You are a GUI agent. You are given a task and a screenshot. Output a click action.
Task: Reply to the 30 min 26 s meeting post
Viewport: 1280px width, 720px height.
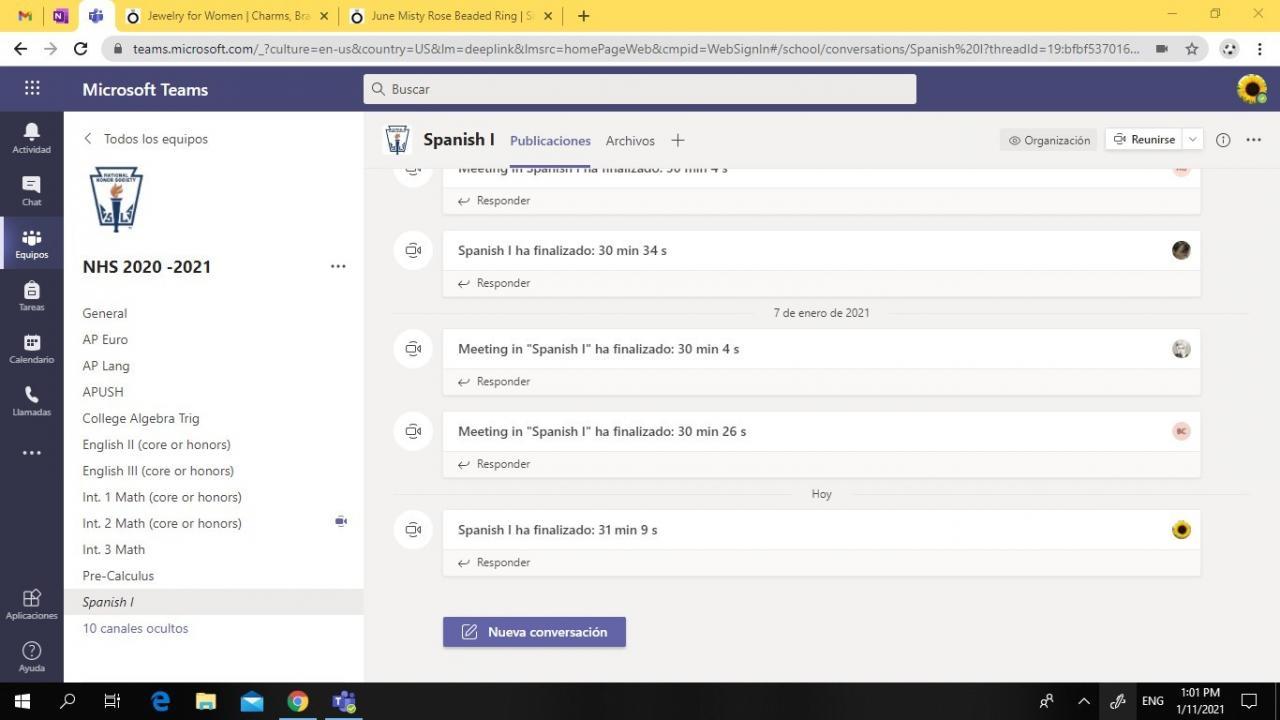(494, 464)
